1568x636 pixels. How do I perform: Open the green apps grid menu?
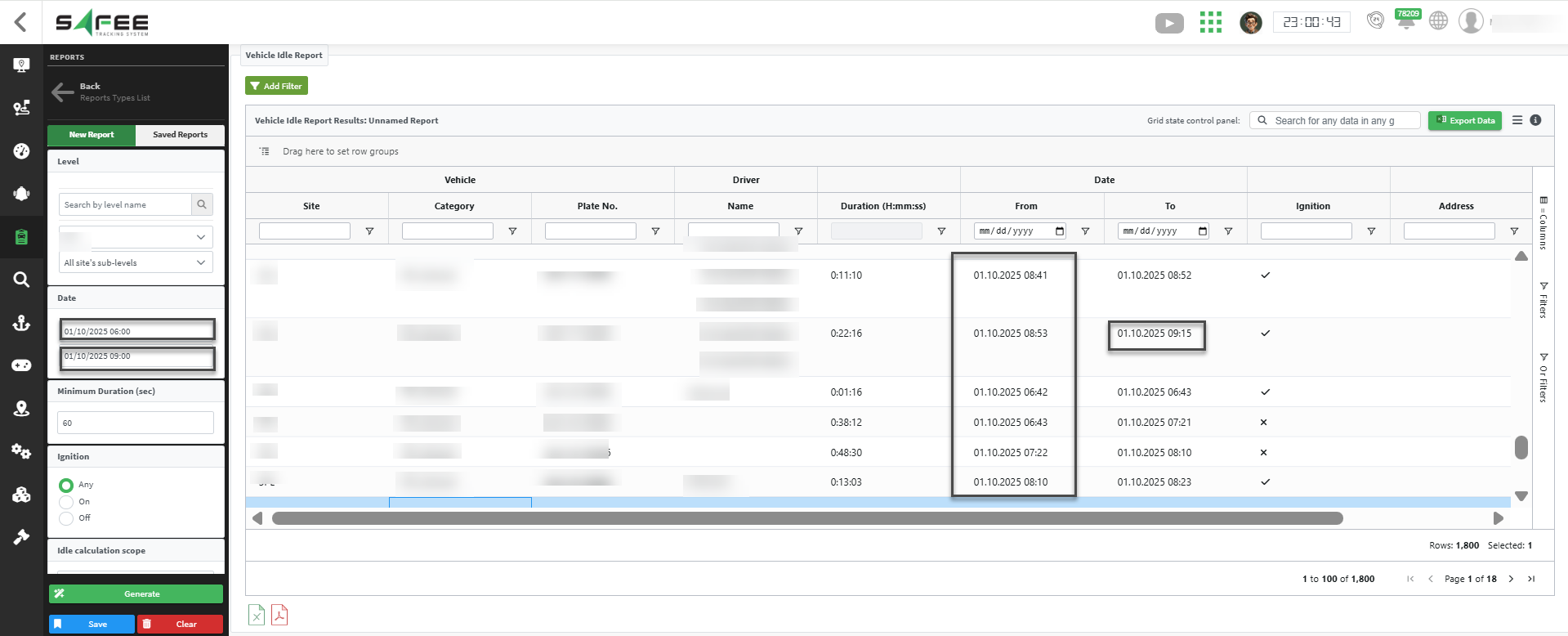(x=1210, y=23)
